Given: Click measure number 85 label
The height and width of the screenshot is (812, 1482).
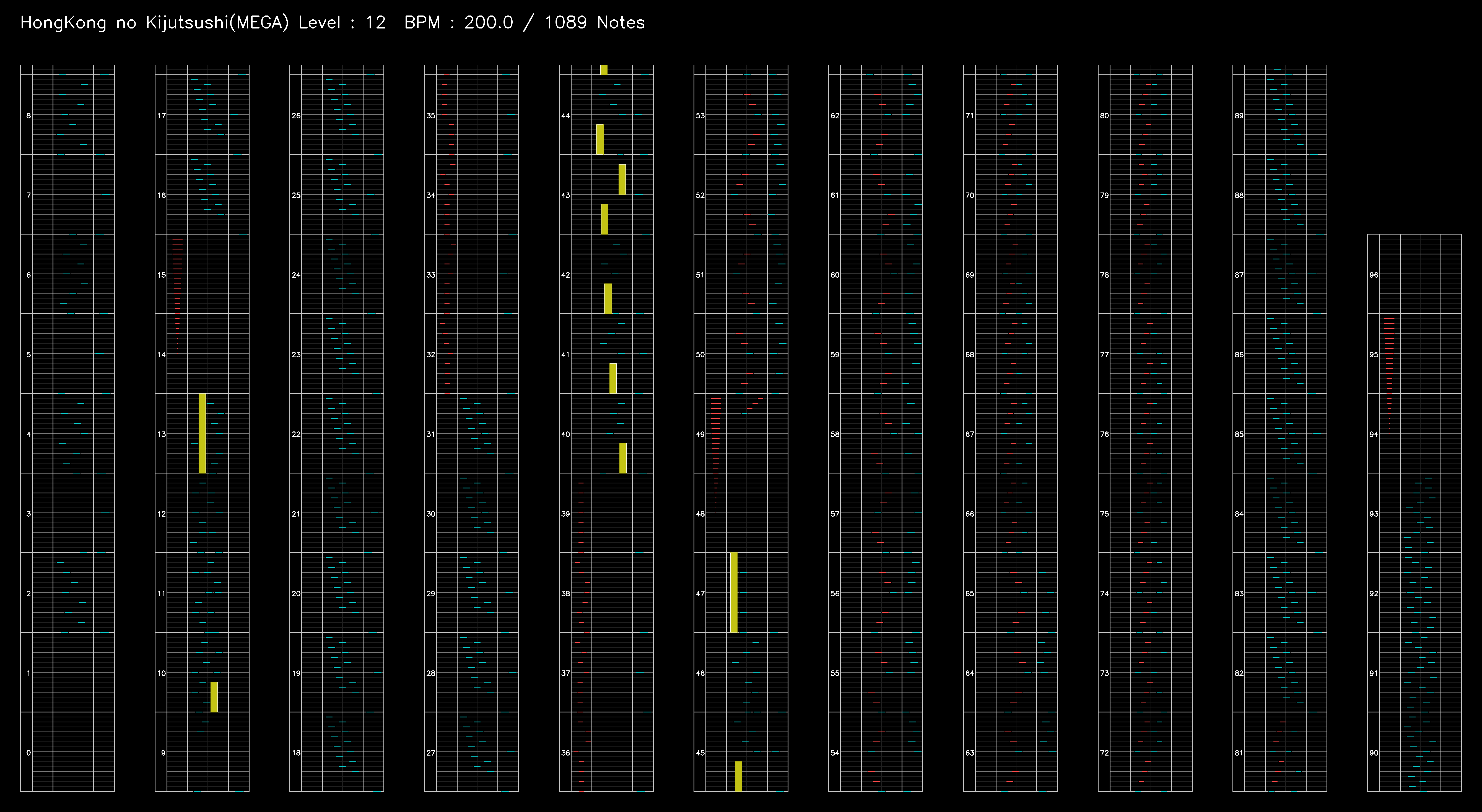Looking at the screenshot, I should 1239,434.
